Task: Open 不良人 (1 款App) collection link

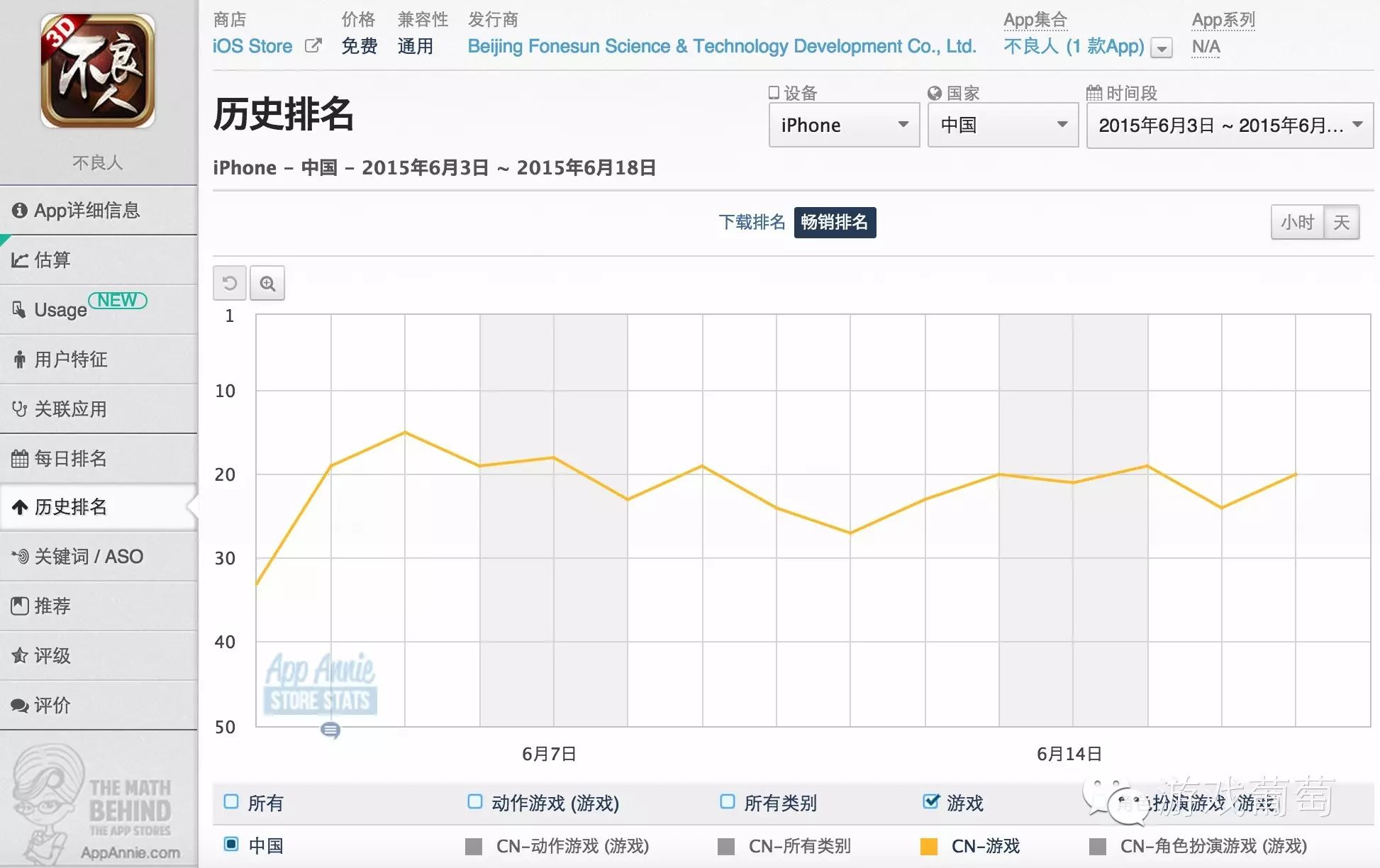Action: (x=1074, y=47)
